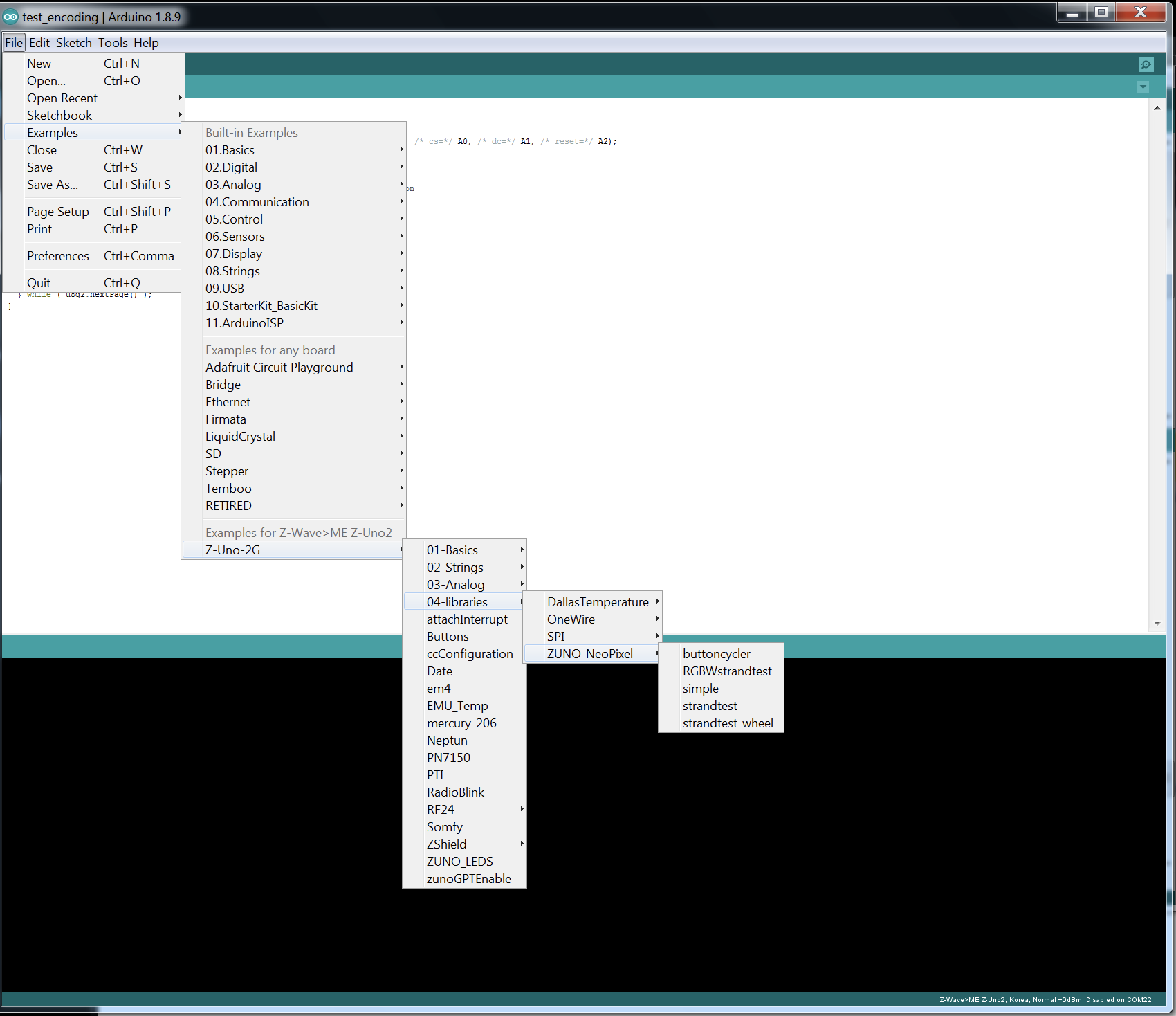Open the mercury_206 example
Image resolution: width=1176 pixels, height=1016 pixels.
pos(464,723)
